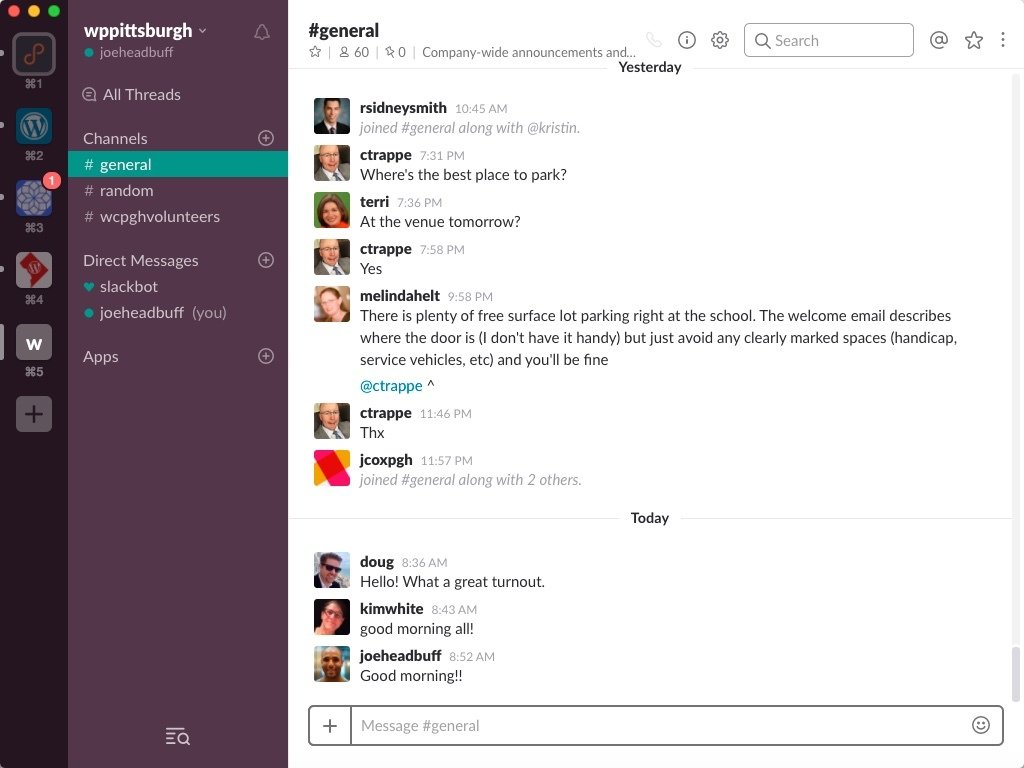Star the #general channel

(315, 52)
